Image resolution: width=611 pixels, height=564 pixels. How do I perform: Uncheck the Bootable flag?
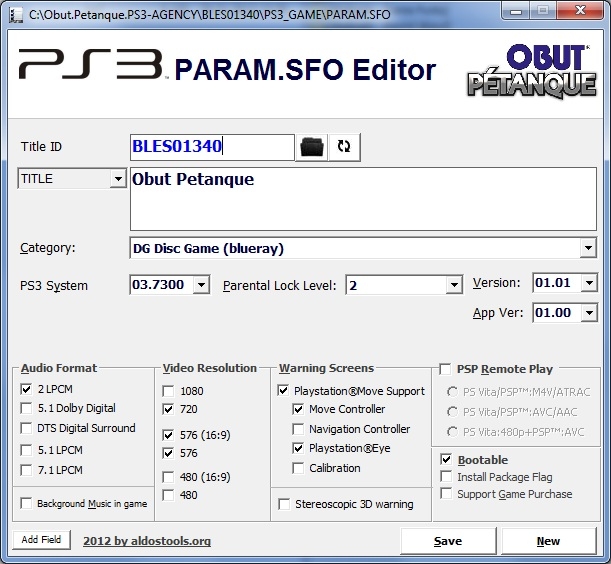(446, 460)
